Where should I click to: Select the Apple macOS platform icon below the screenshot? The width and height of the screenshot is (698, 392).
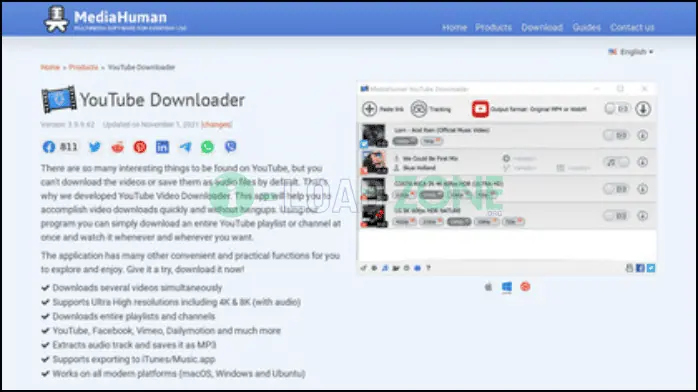[488, 287]
